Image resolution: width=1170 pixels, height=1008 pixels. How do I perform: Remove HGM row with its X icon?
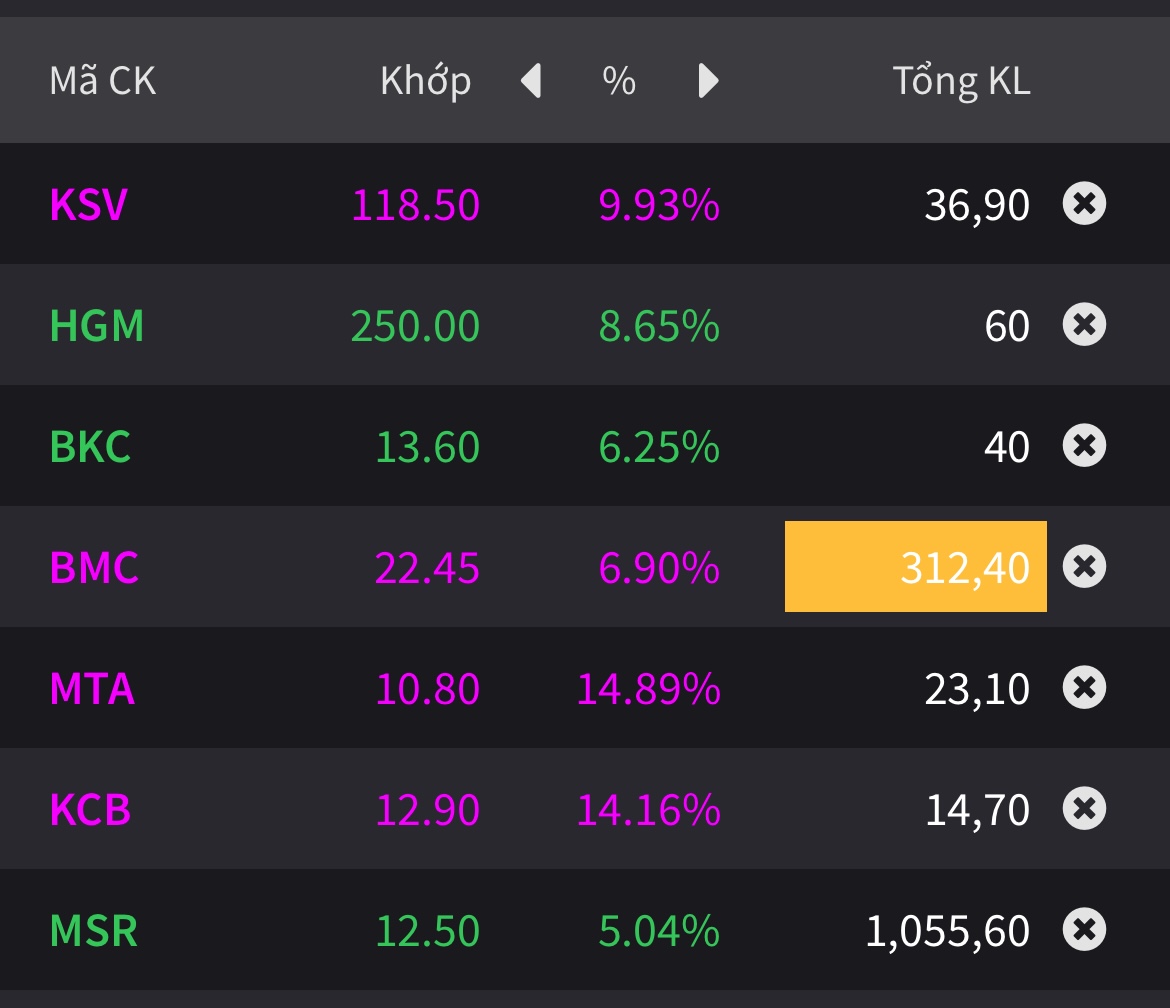coord(1084,325)
